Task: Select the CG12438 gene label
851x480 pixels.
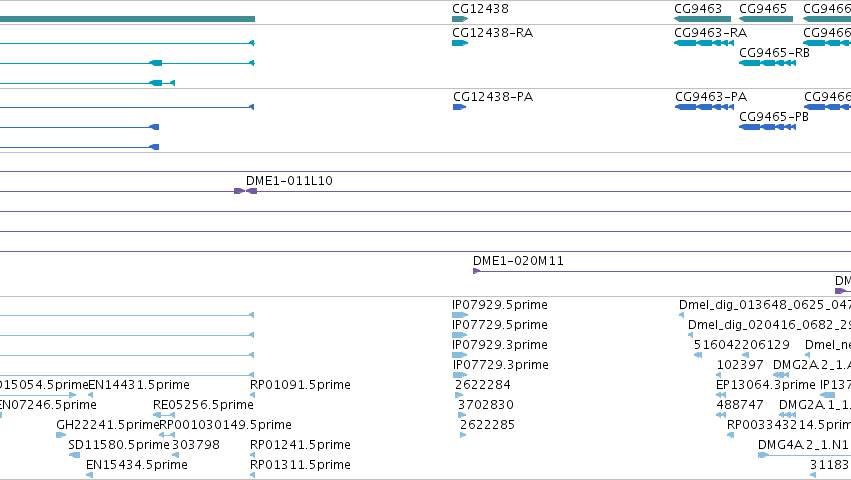Action: 480,9
